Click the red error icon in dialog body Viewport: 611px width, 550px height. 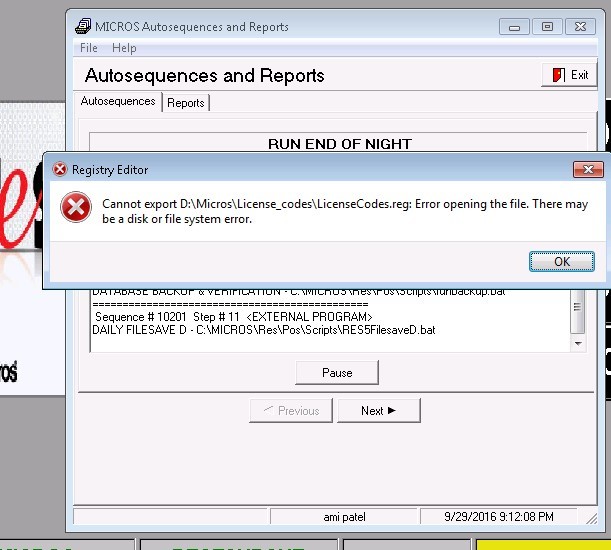tap(76, 207)
